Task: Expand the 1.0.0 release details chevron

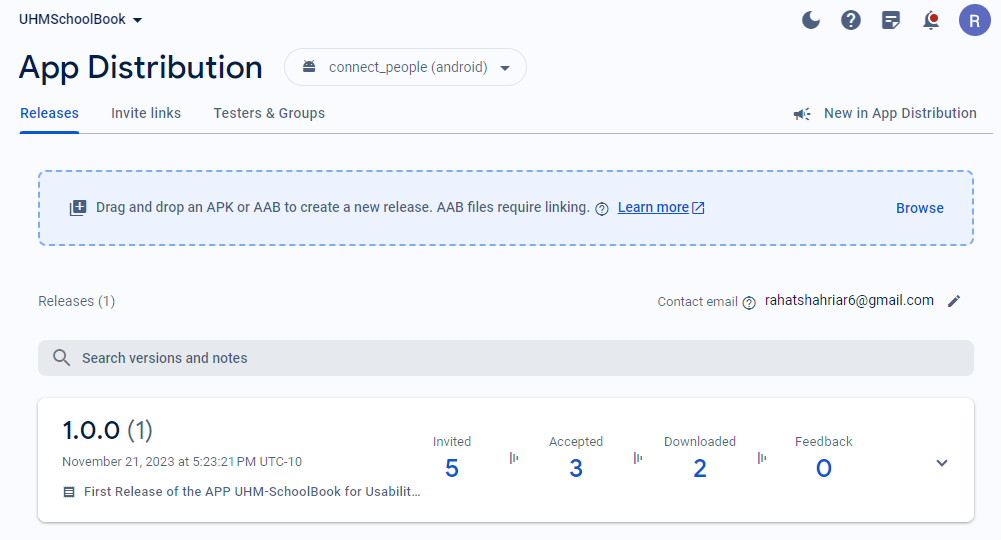Action: tap(941, 463)
